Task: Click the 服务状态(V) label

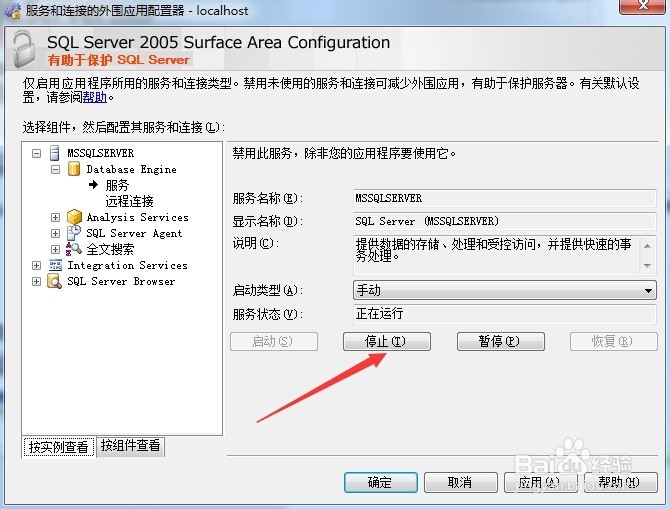Action: (x=267, y=314)
